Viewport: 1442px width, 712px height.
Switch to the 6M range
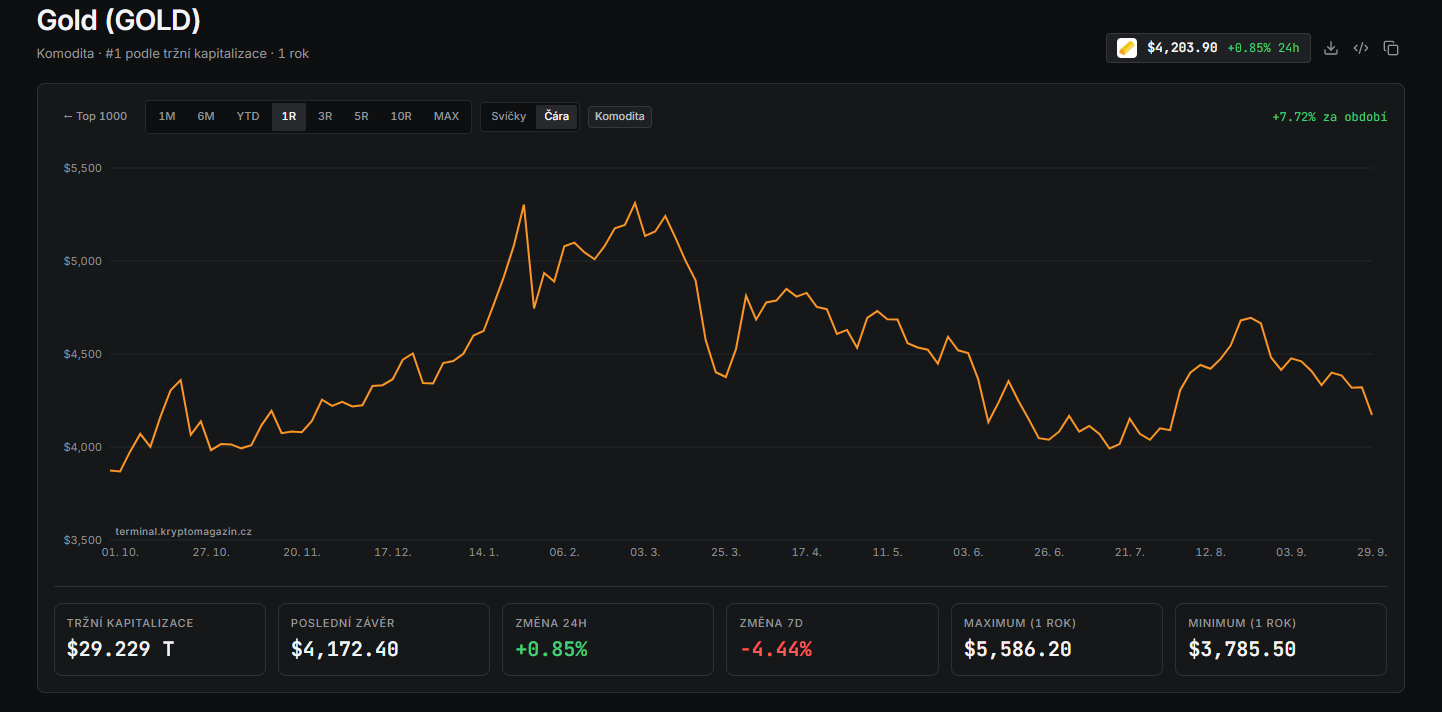[206, 116]
